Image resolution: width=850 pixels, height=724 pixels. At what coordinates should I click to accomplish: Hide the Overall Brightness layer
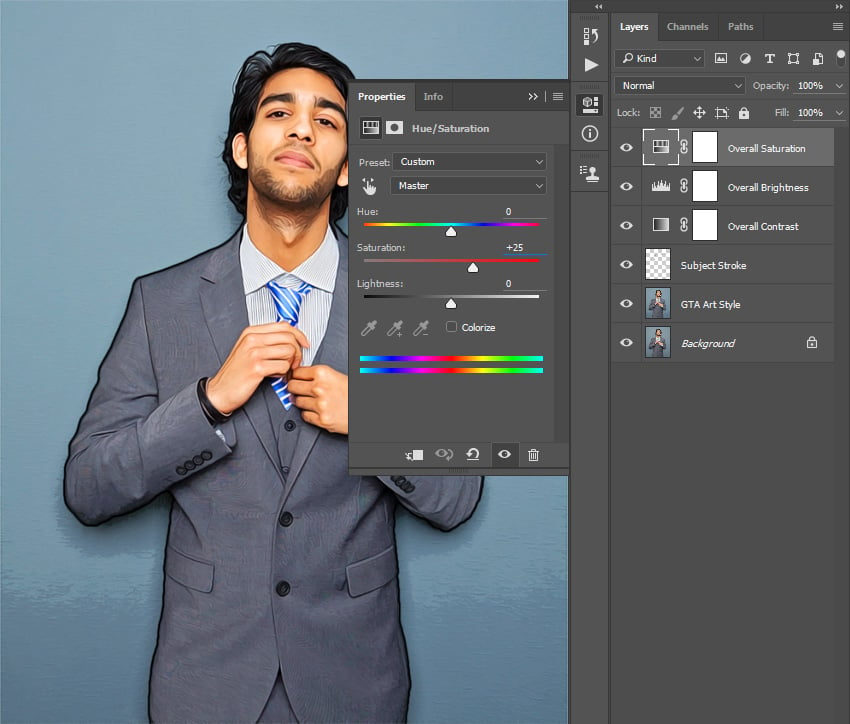pyautogui.click(x=626, y=186)
